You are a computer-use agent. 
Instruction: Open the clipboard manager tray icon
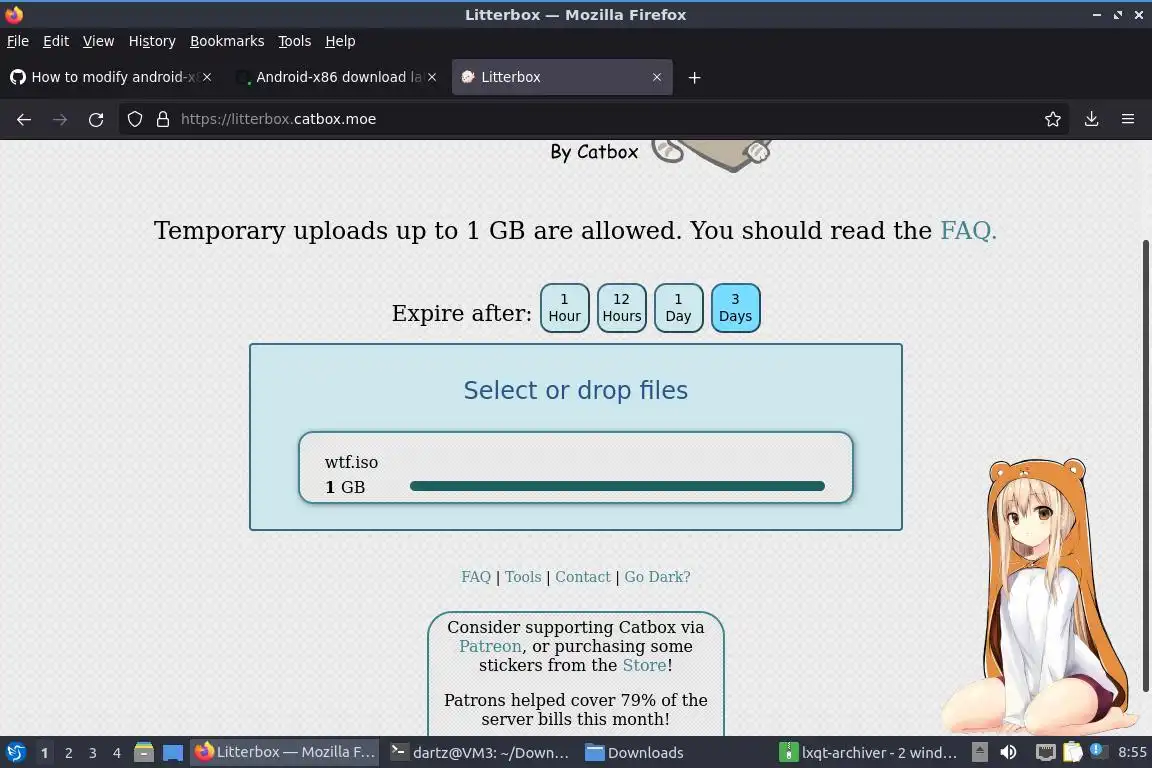[1073, 752]
